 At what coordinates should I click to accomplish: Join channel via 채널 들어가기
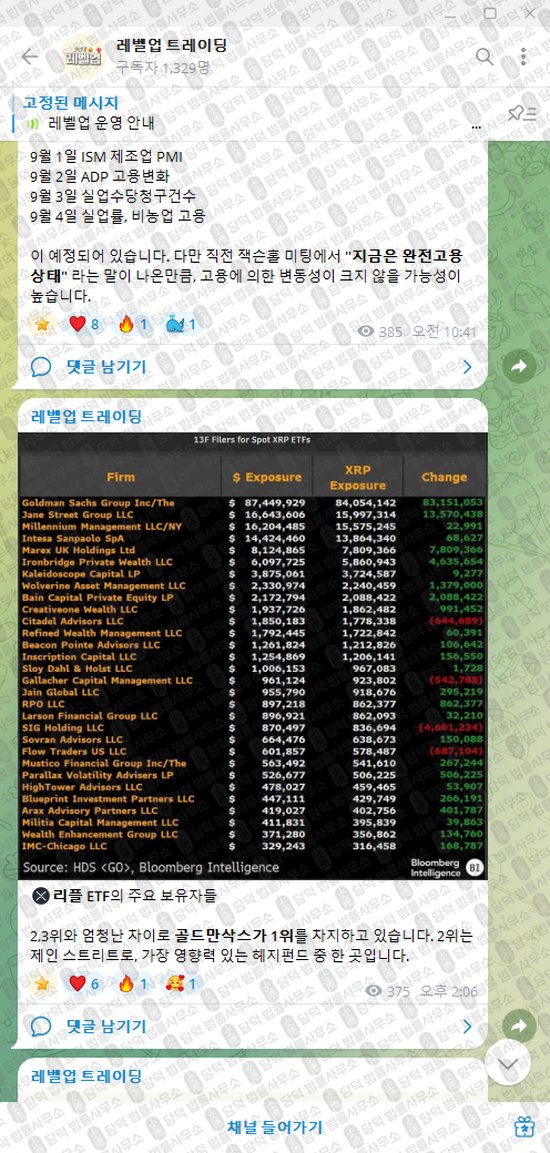click(274, 1127)
